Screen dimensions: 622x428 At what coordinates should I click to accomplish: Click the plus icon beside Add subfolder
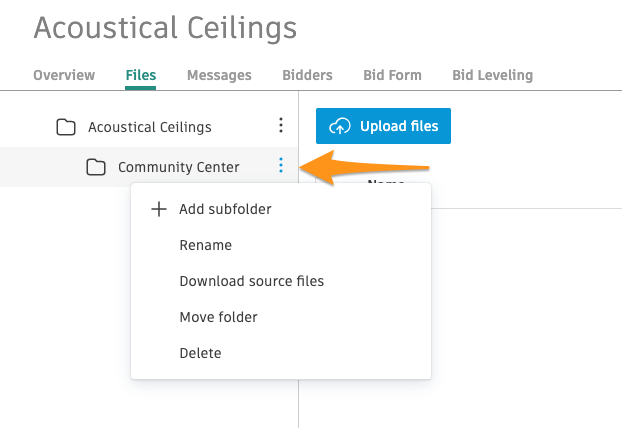[x=158, y=209]
